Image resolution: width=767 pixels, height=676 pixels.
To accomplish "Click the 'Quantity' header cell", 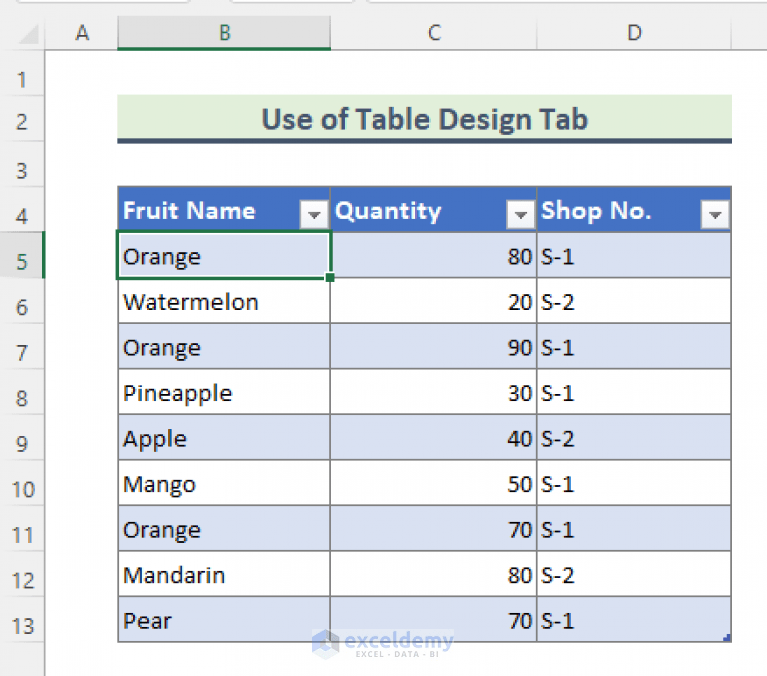I will click(433, 209).
